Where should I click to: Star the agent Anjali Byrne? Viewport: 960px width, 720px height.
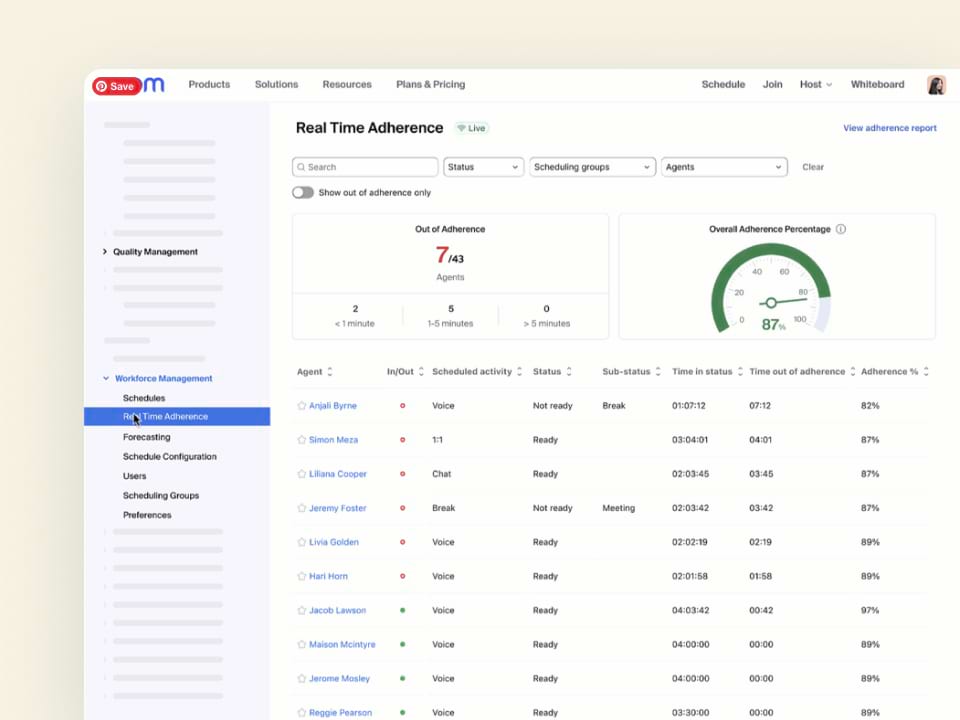[301, 406]
